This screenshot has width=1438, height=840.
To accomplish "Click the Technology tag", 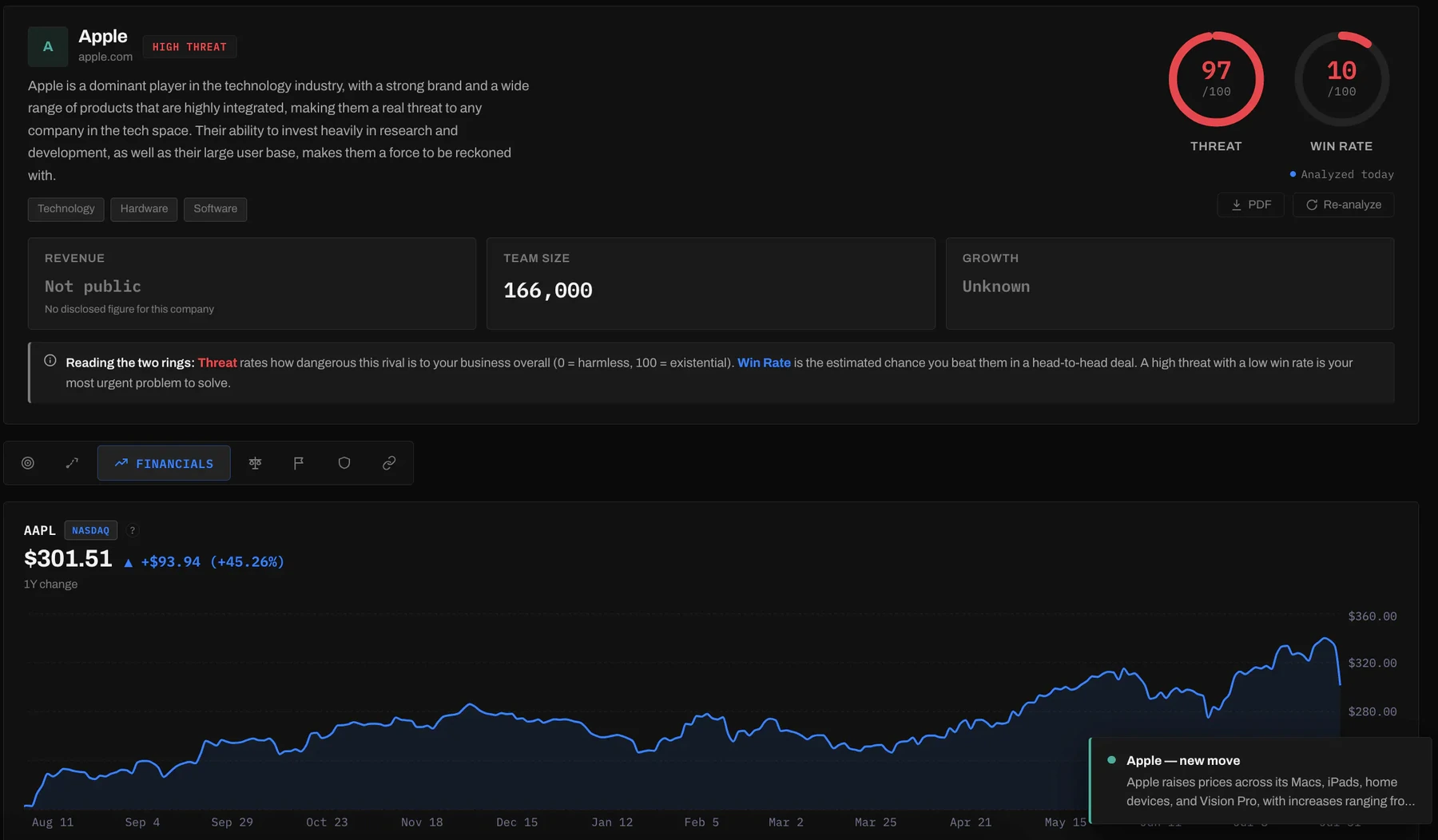I will pyautogui.click(x=66, y=209).
